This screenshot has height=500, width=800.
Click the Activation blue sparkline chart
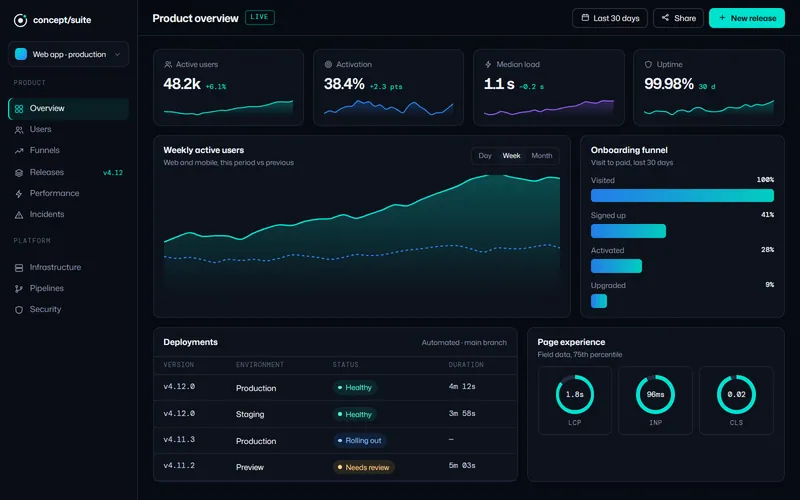point(389,108)
